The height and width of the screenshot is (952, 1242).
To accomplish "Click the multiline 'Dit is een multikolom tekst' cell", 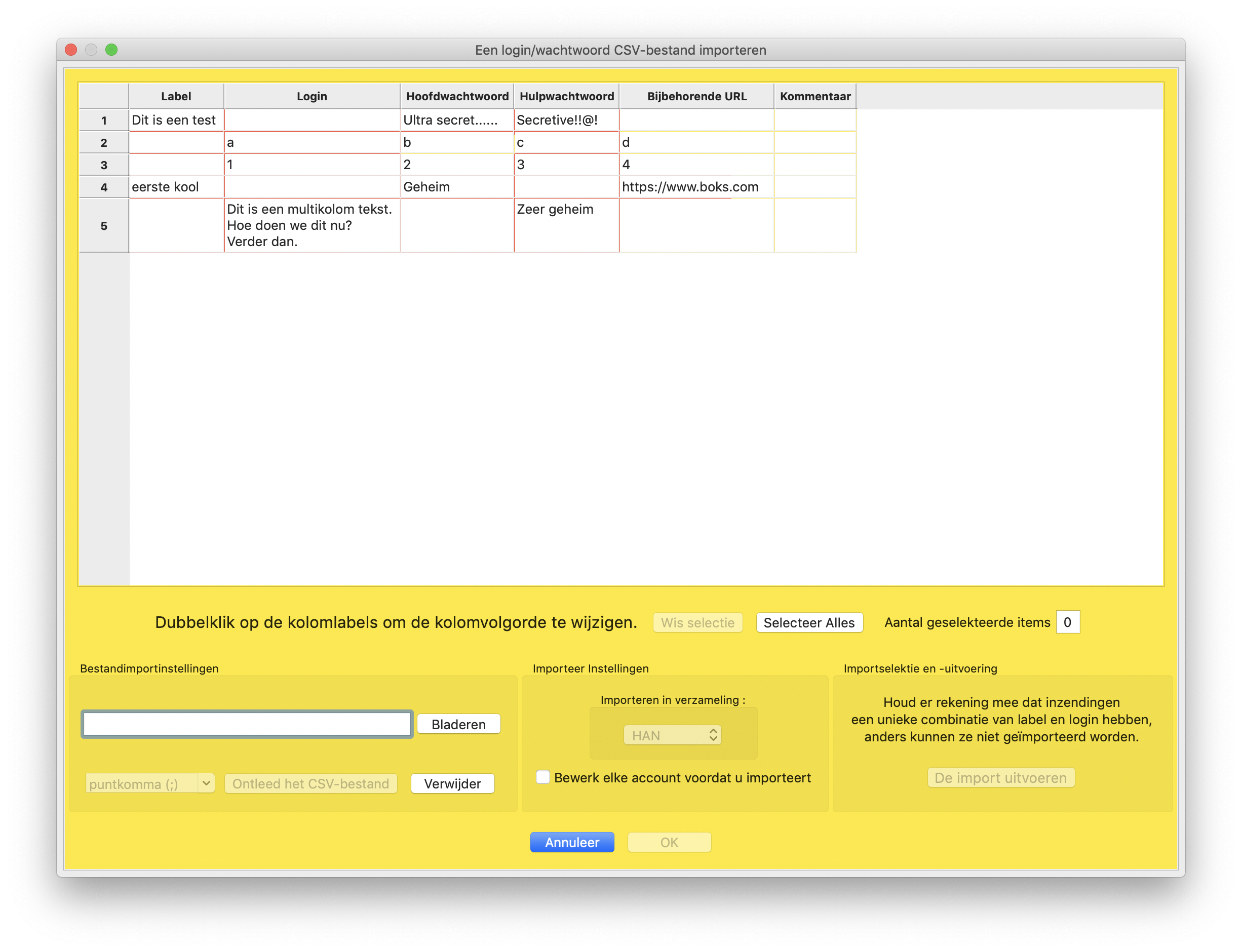I will point(313,225).
